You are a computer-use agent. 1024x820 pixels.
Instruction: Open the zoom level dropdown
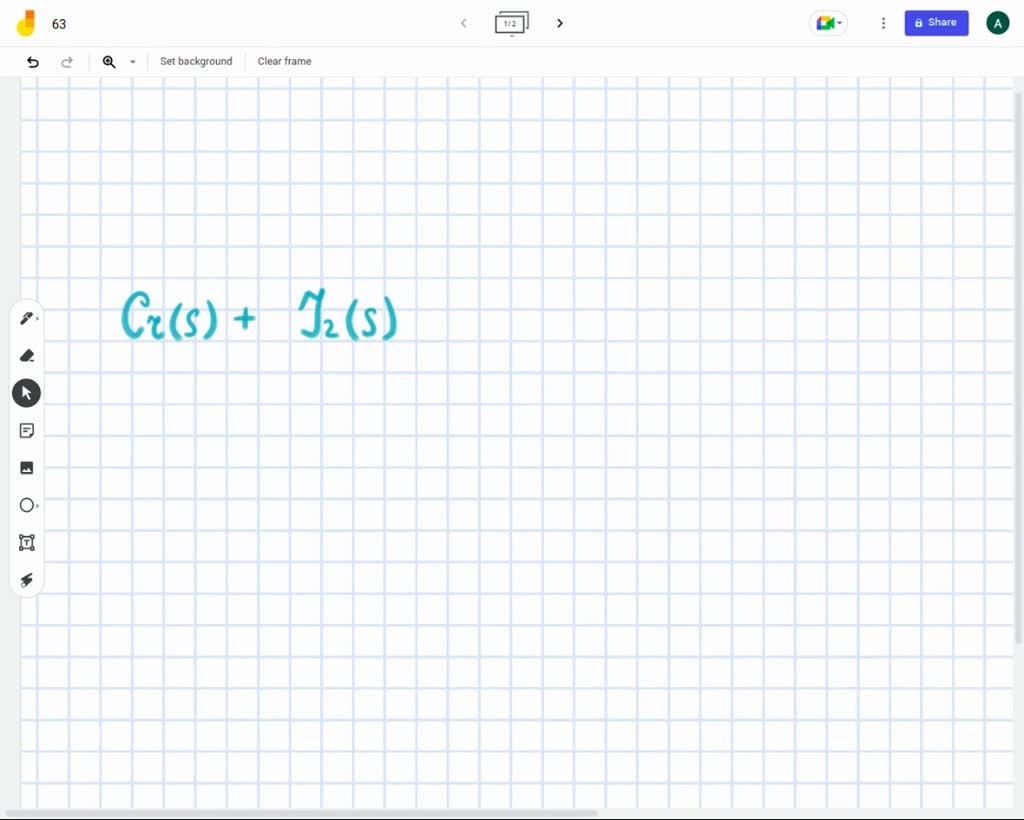pyautogui.click(x=132, y=62)
